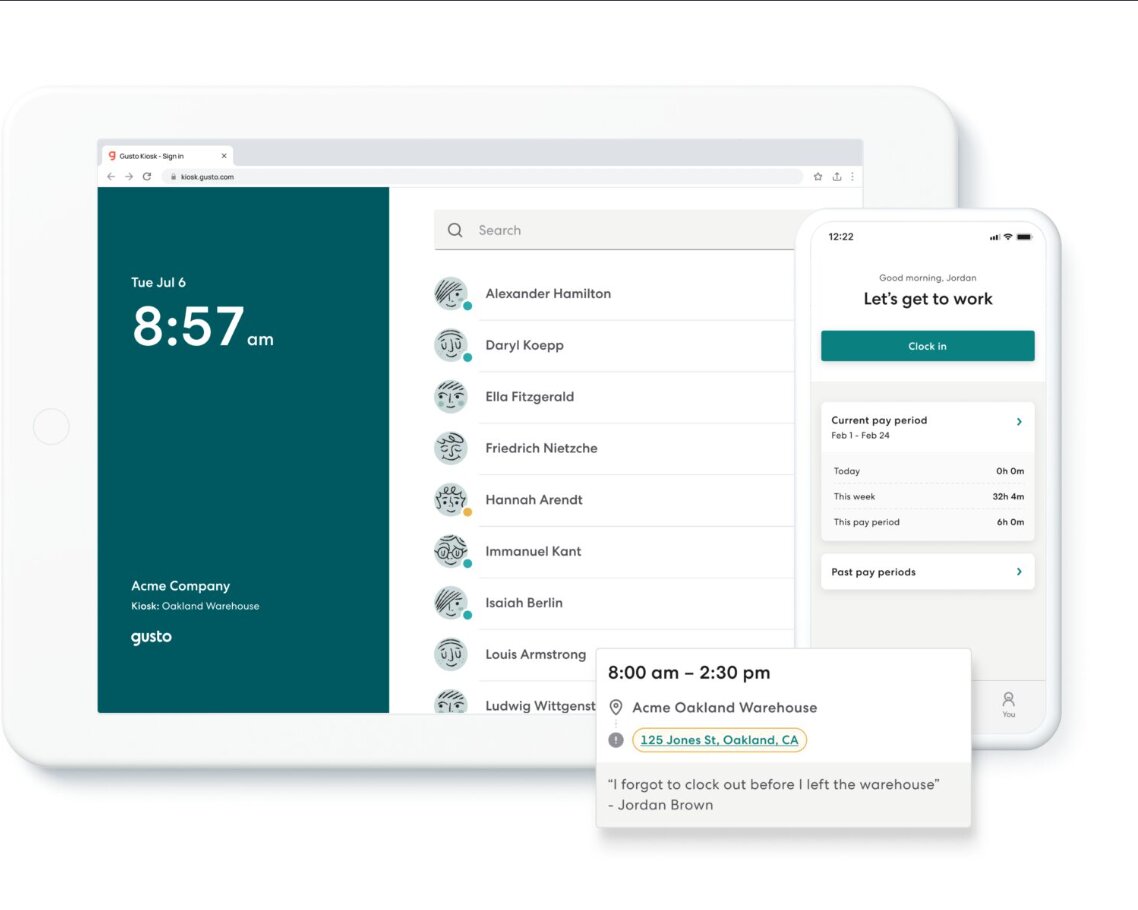This screenshot has height=910, width=1138.
Task: Open the 125 Jones St address link
Action: tap(719, 740)
